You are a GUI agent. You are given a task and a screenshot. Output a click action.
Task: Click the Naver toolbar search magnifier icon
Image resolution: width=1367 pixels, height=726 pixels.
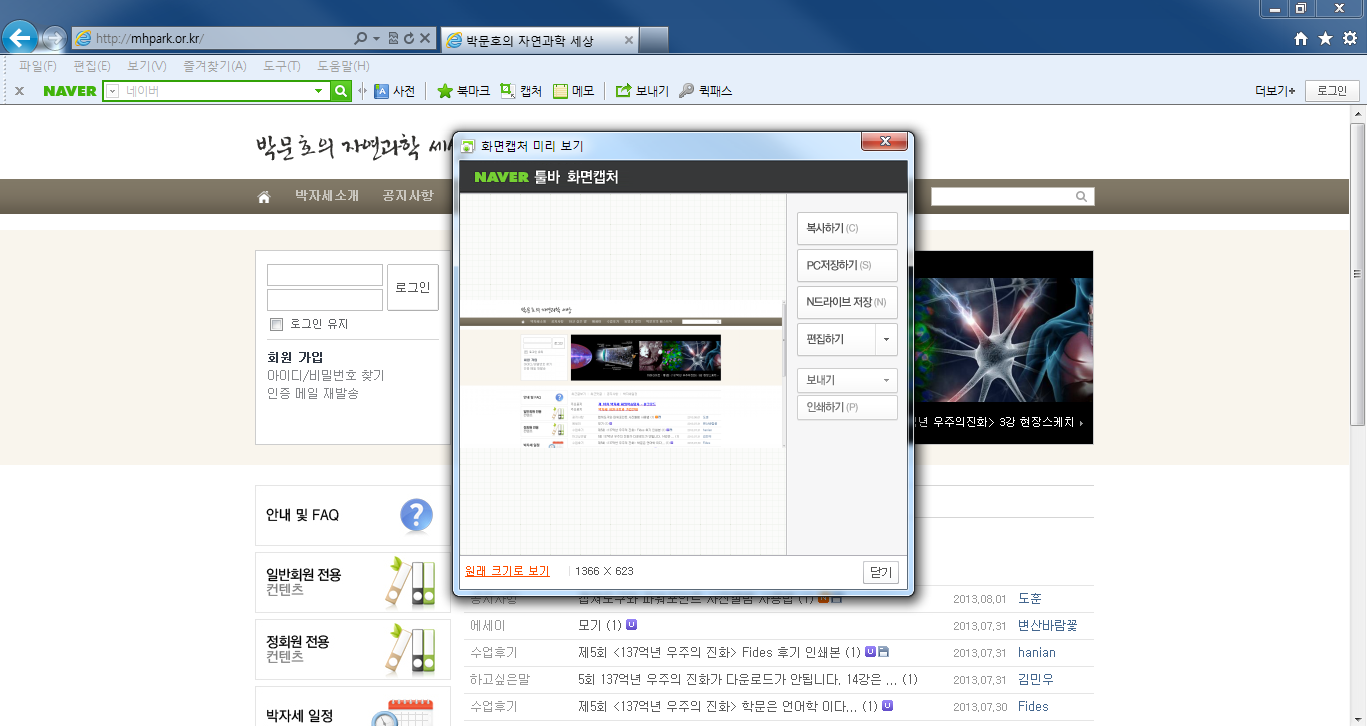click(342, 91)
